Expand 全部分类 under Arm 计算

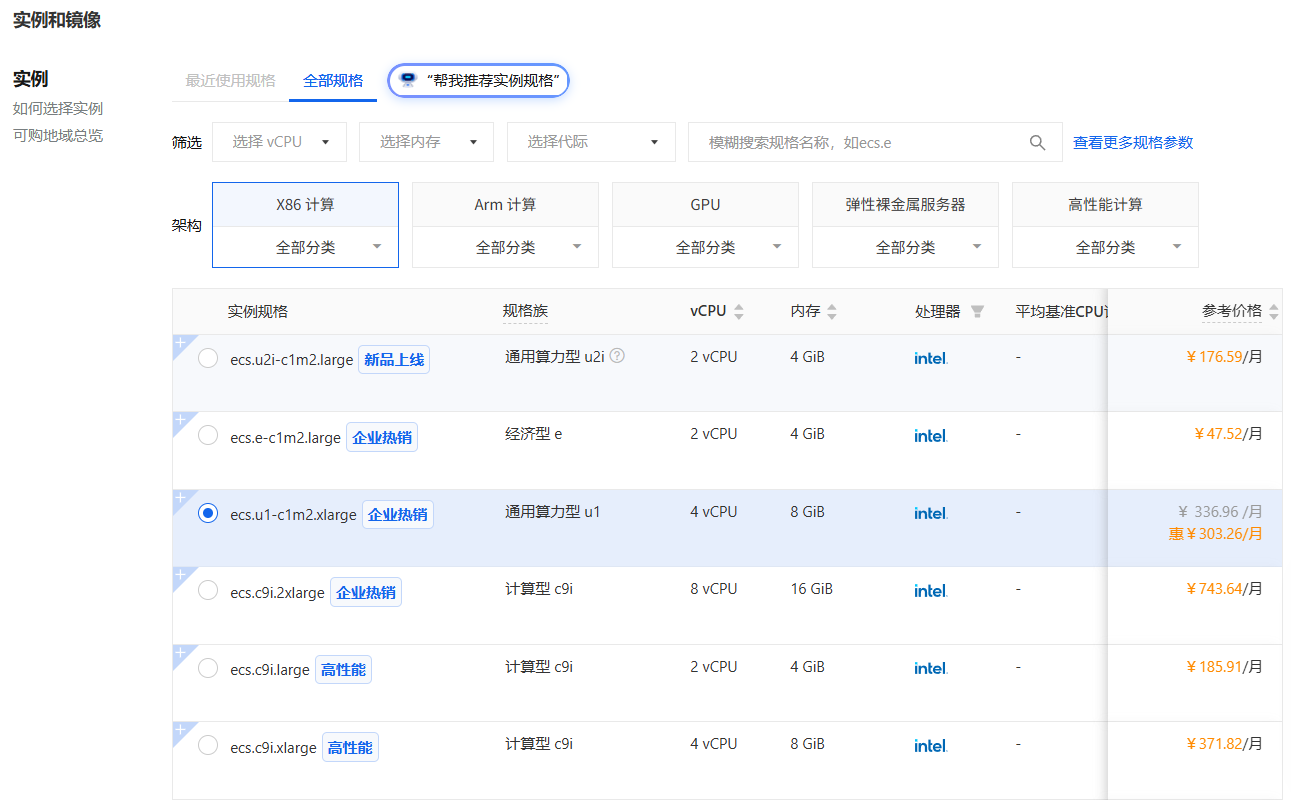(x=505, y=247)
